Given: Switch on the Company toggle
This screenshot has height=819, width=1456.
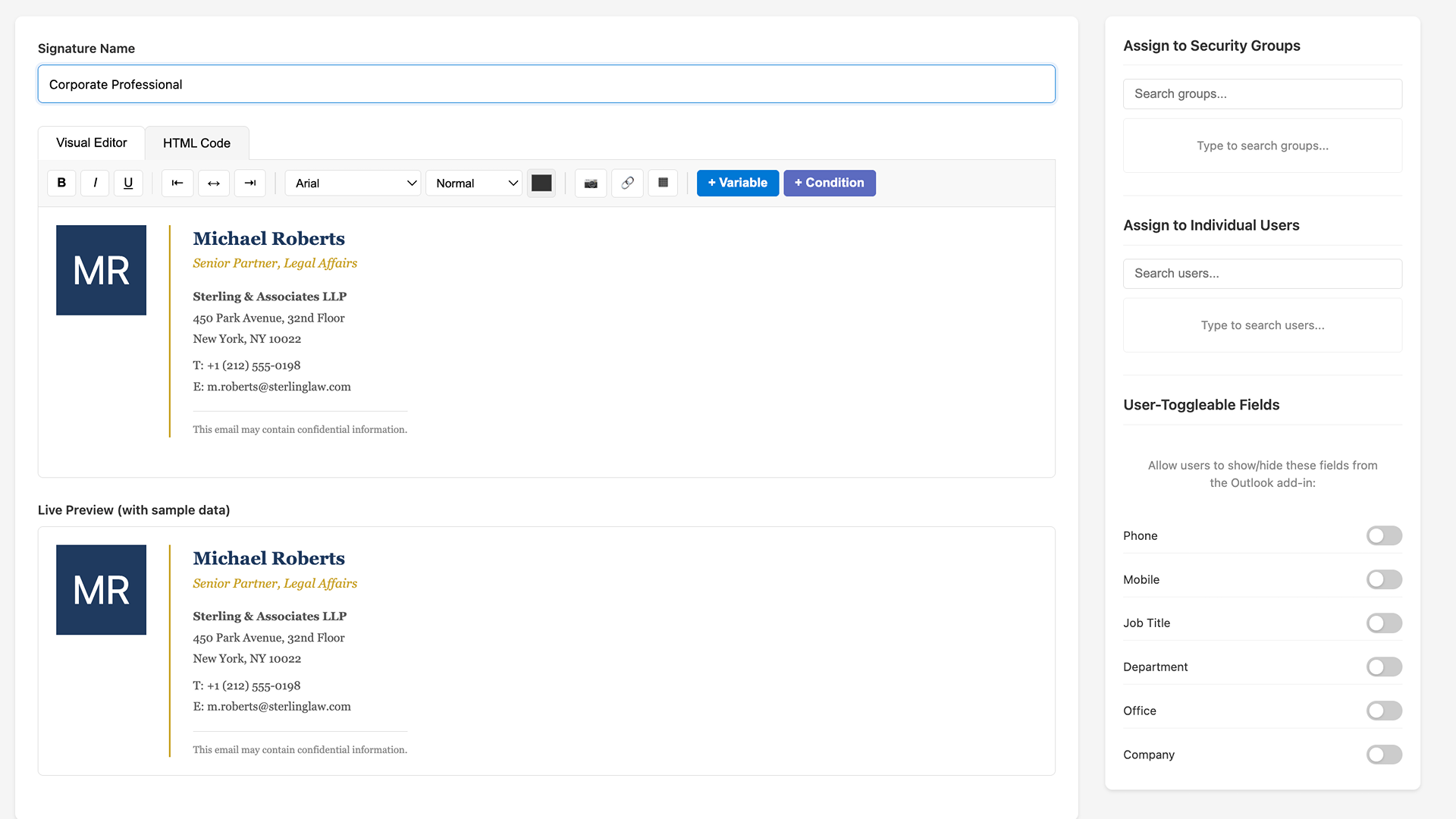Looking at the screenshot, I should pyautogui.click(x=1384, y=755).
